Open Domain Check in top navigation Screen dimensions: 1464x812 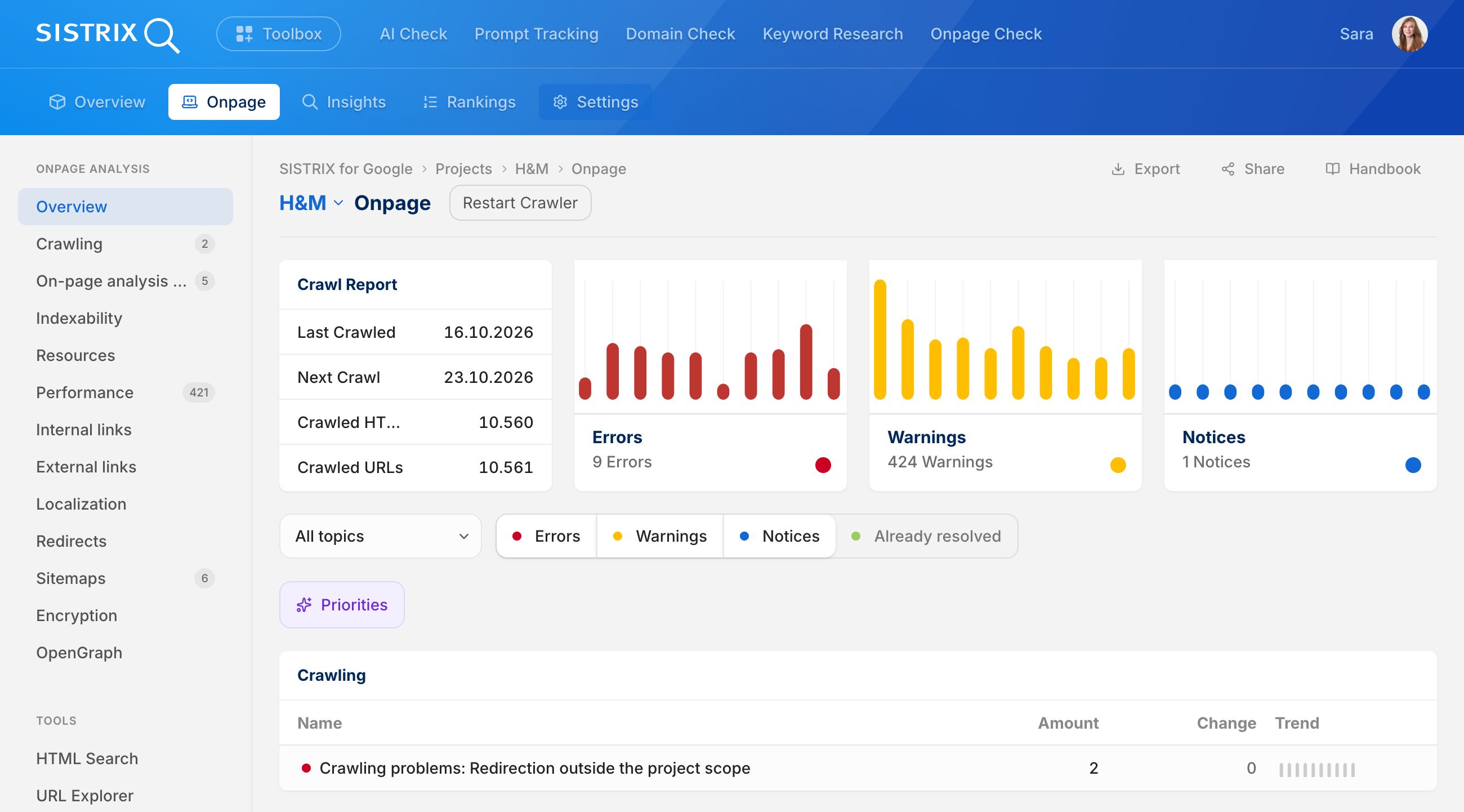(680, 34)
